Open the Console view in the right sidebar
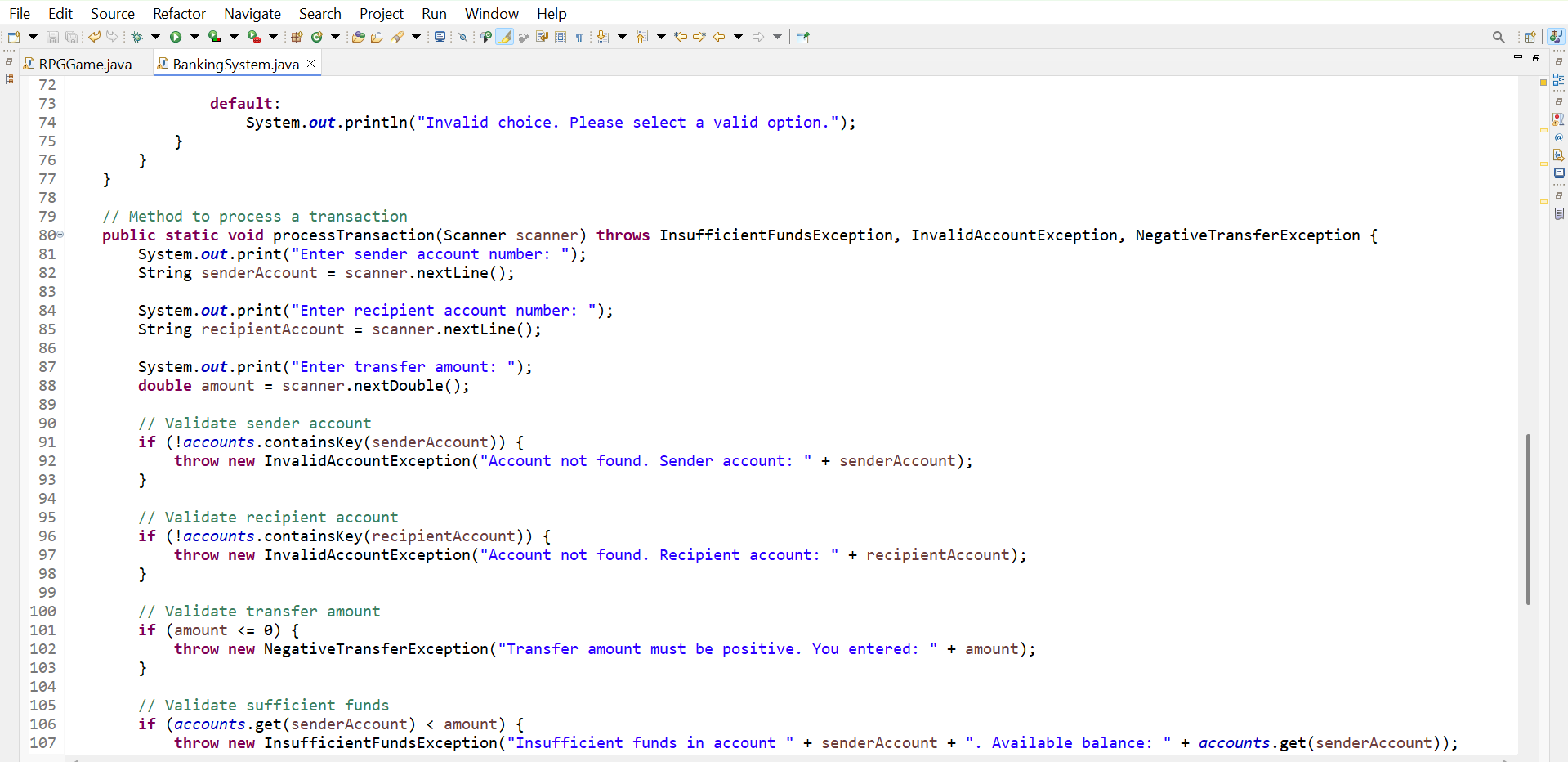 tap(1559, 173)
